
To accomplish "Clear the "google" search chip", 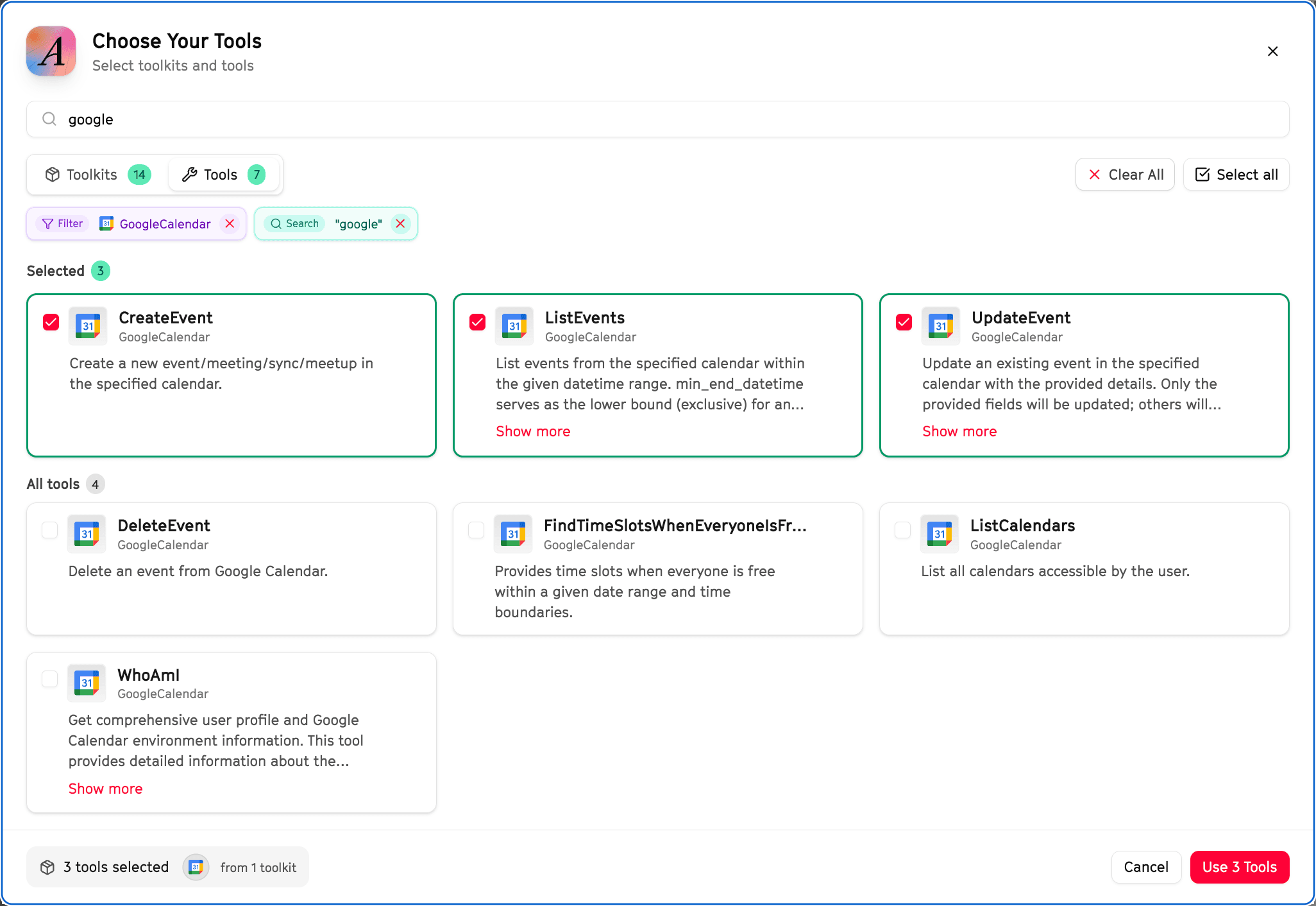I will (400, 224).
